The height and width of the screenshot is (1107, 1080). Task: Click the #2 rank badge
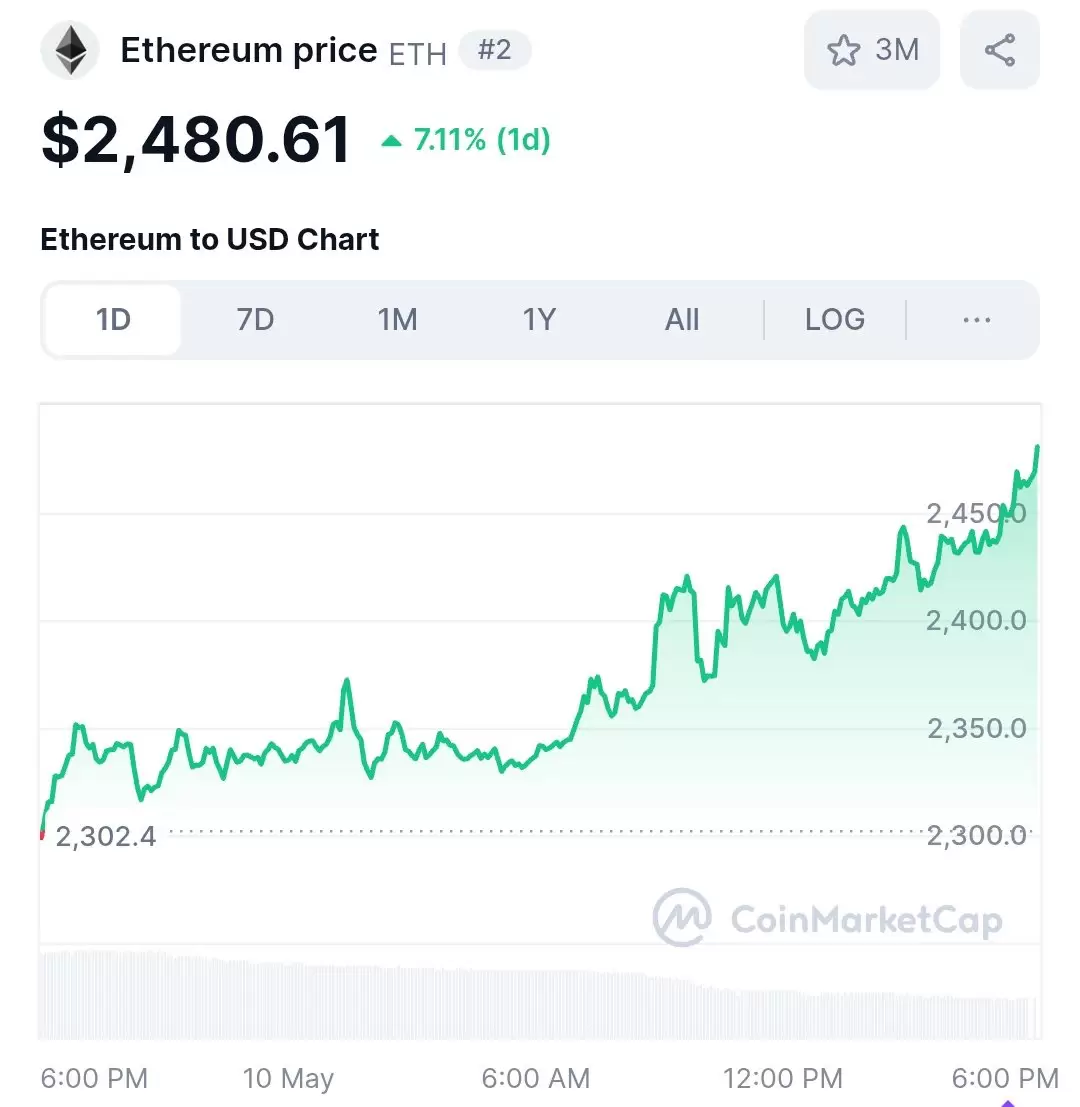coord(494,50)
